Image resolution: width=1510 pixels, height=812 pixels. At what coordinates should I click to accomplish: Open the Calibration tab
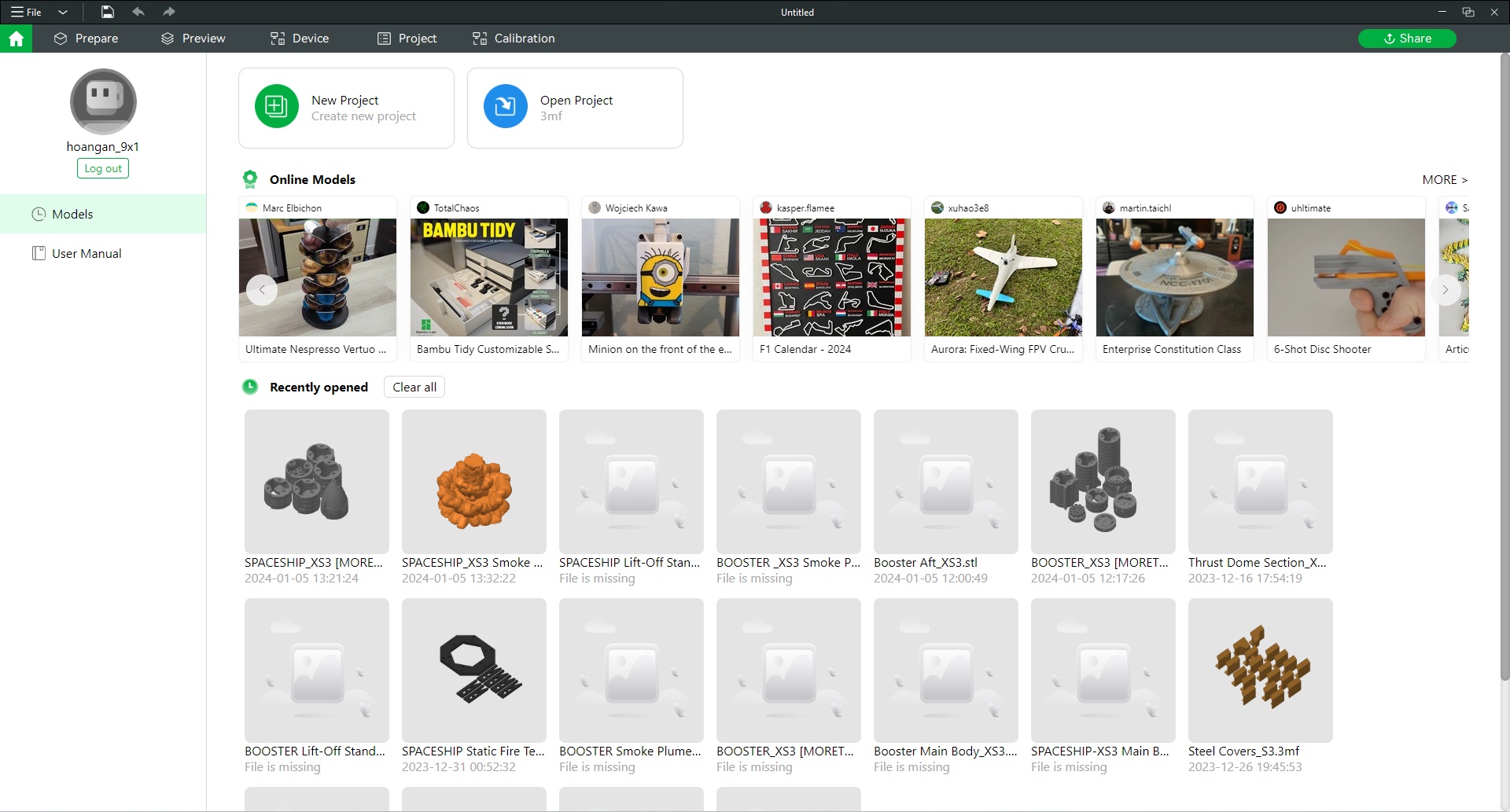(x=514, y=39)
